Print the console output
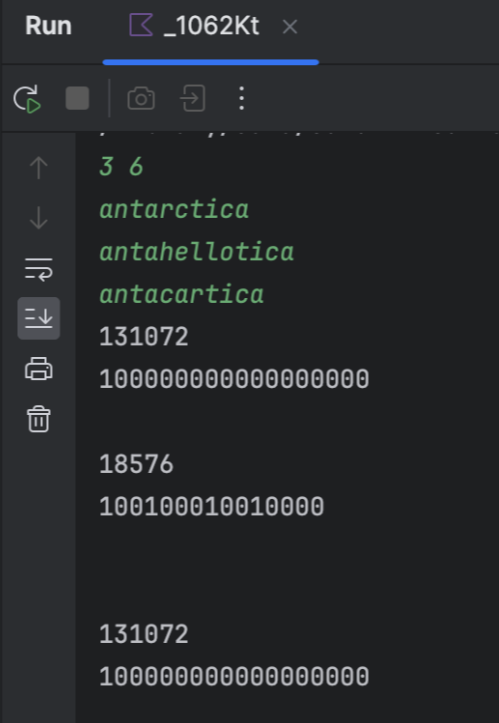499x723 pixels. click(x=39, y=369)
